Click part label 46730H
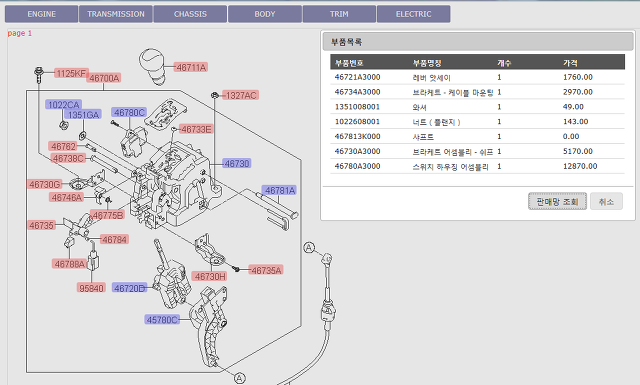 pos(210,276)
